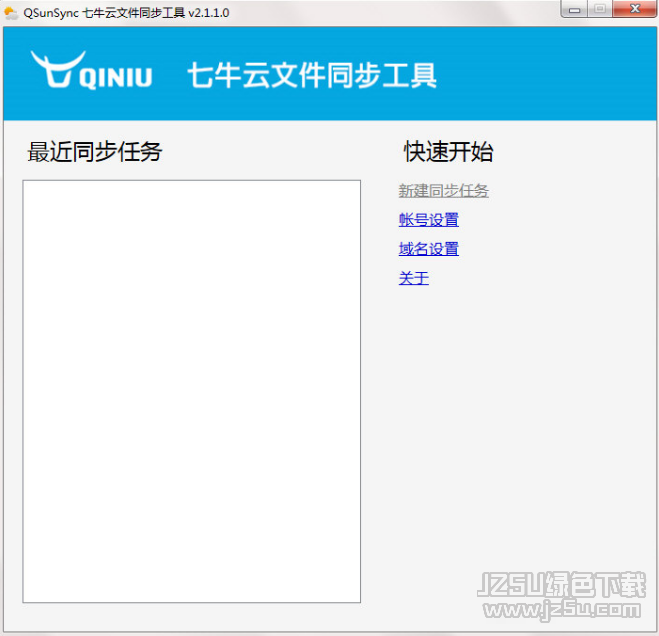Click the 七牛云文件同步工具 banner title
This screenshot has height=636, width=659.
(312, 76)
